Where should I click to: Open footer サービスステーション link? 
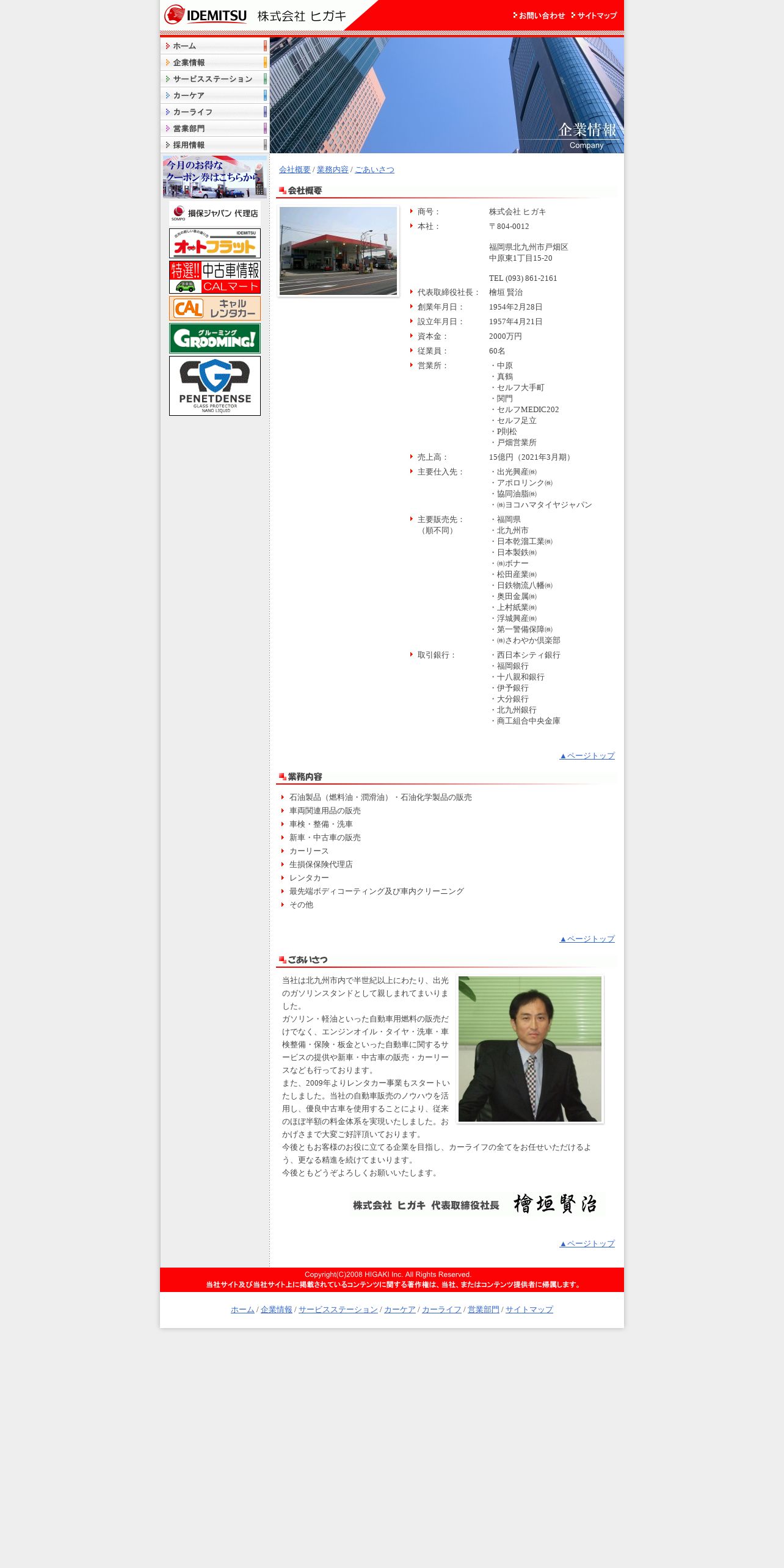point(338,1310)
